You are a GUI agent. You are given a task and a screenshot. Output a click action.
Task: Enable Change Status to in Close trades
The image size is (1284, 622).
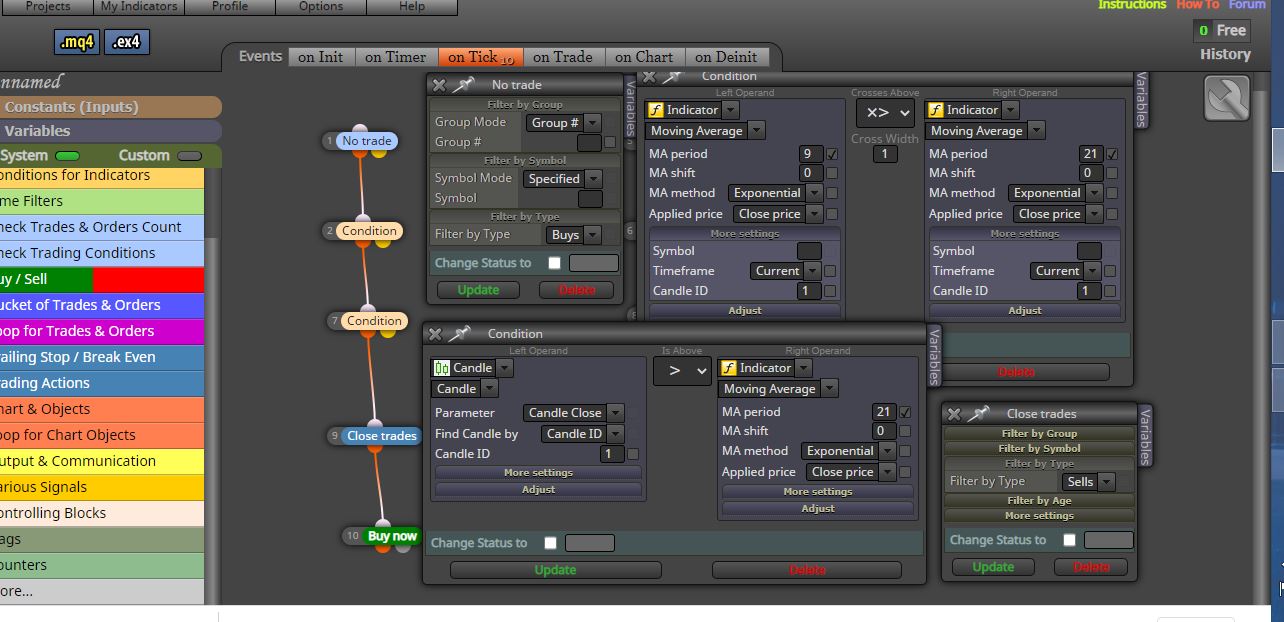coord(1069,540)
